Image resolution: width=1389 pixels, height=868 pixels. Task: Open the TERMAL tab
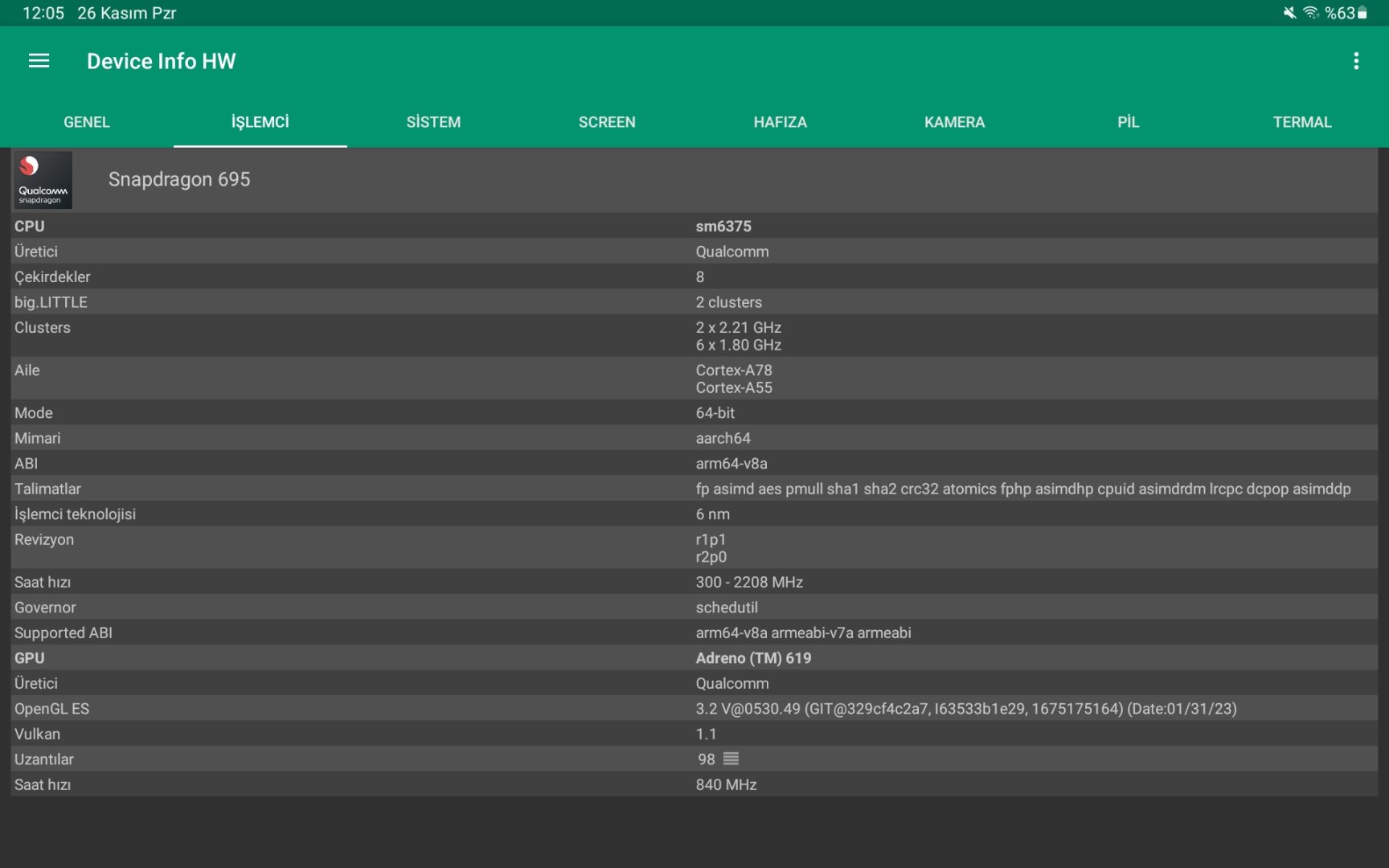click(x=1302, y=122)
